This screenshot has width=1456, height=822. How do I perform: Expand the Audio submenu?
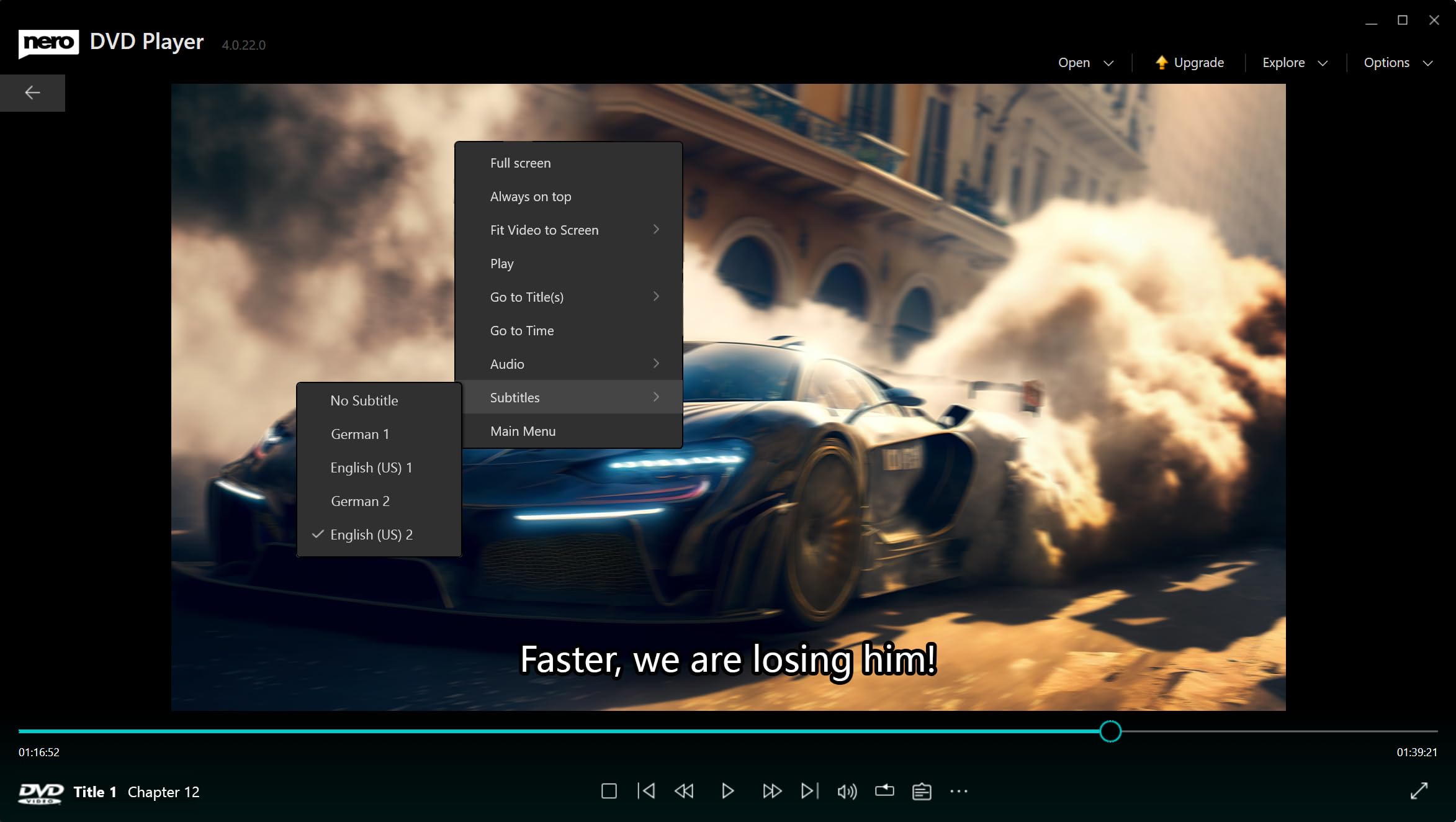[568, 364]
